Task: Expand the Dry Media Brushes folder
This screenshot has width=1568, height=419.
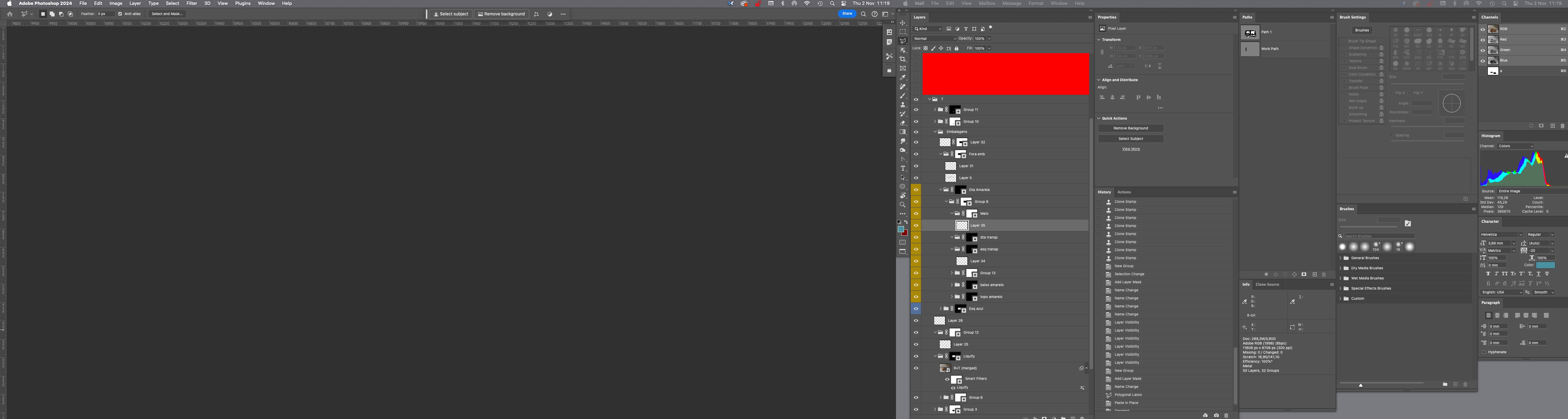Action: click(1340, 268)
